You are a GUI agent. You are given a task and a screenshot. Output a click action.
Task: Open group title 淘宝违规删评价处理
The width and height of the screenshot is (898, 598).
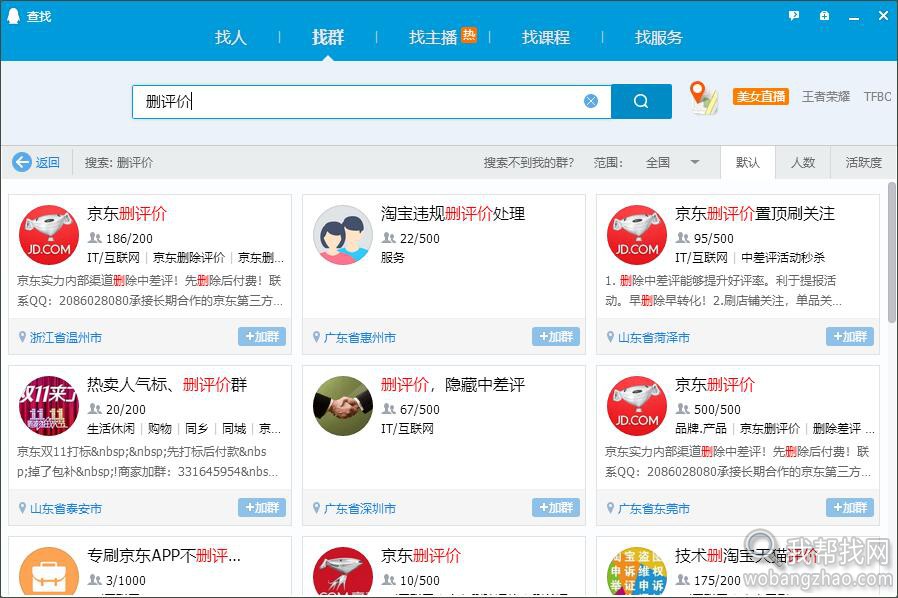click(x=452, y=214)
